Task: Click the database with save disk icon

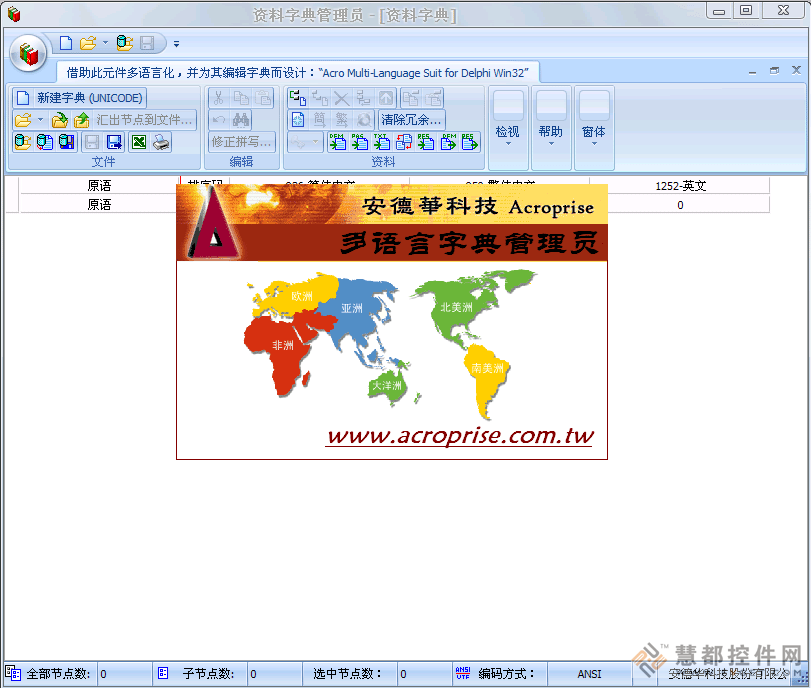Action: point(67,142)
